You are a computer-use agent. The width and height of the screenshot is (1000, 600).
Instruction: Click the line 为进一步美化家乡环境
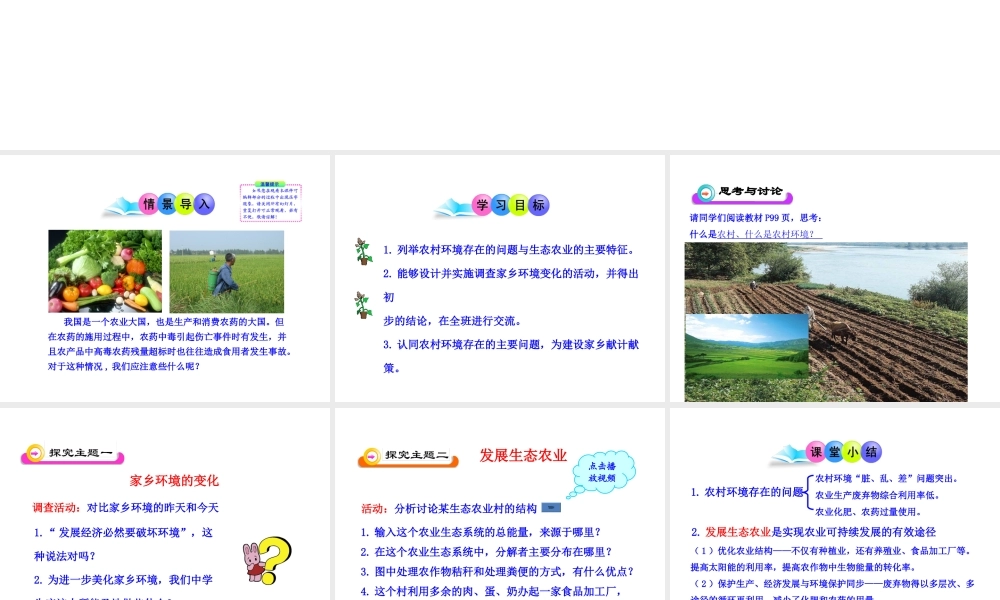point(123,580)
